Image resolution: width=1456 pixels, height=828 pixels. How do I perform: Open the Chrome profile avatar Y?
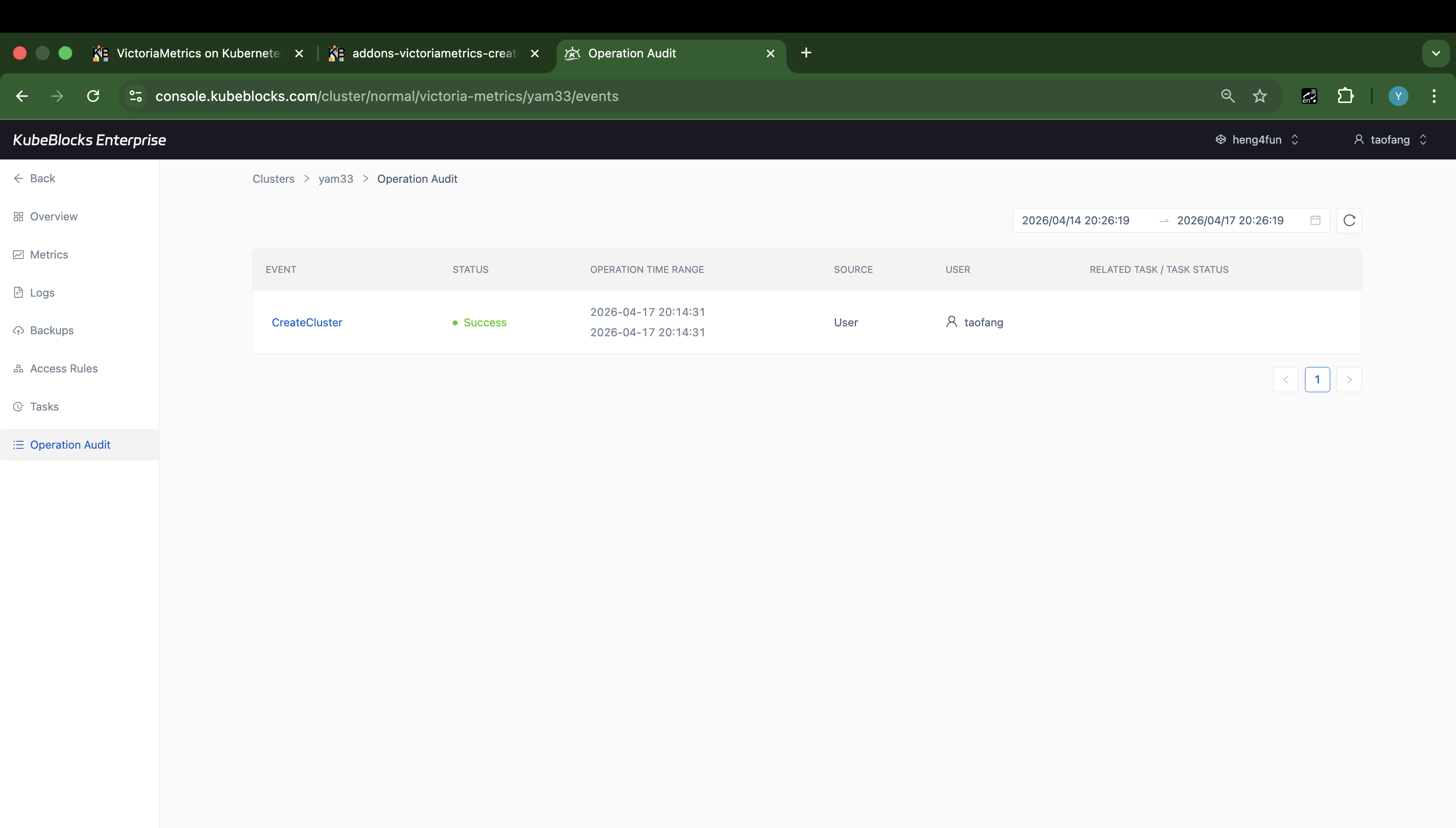(x=1398, y=96)
